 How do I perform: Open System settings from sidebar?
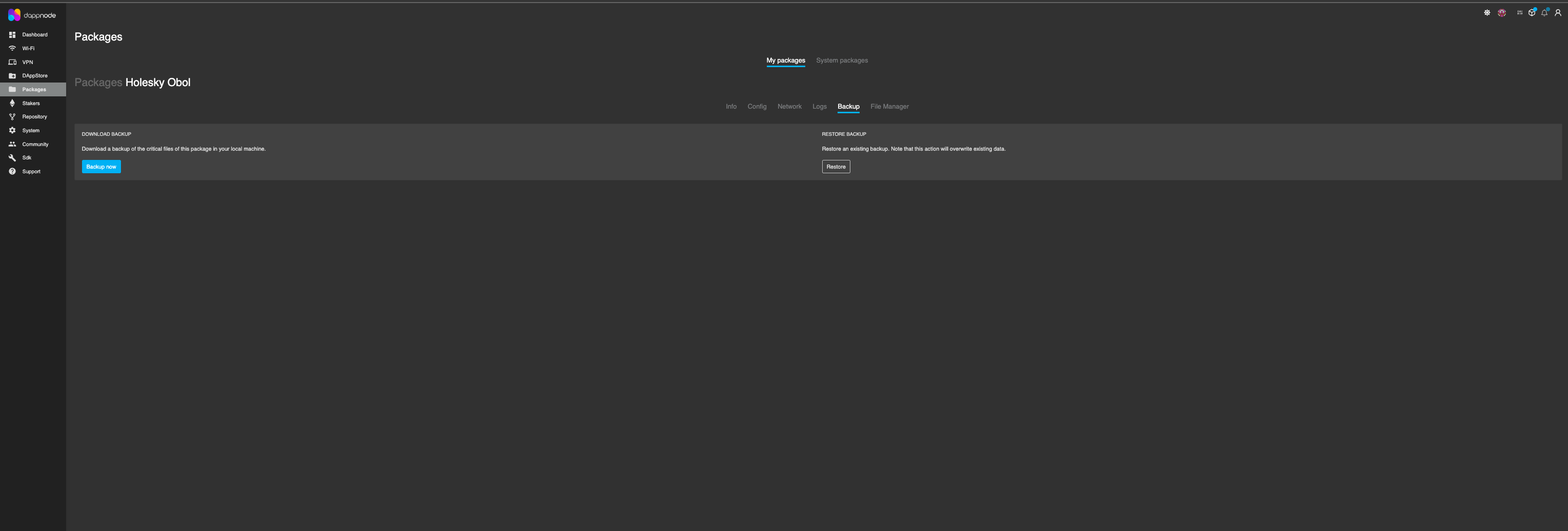tap(30, 130)
